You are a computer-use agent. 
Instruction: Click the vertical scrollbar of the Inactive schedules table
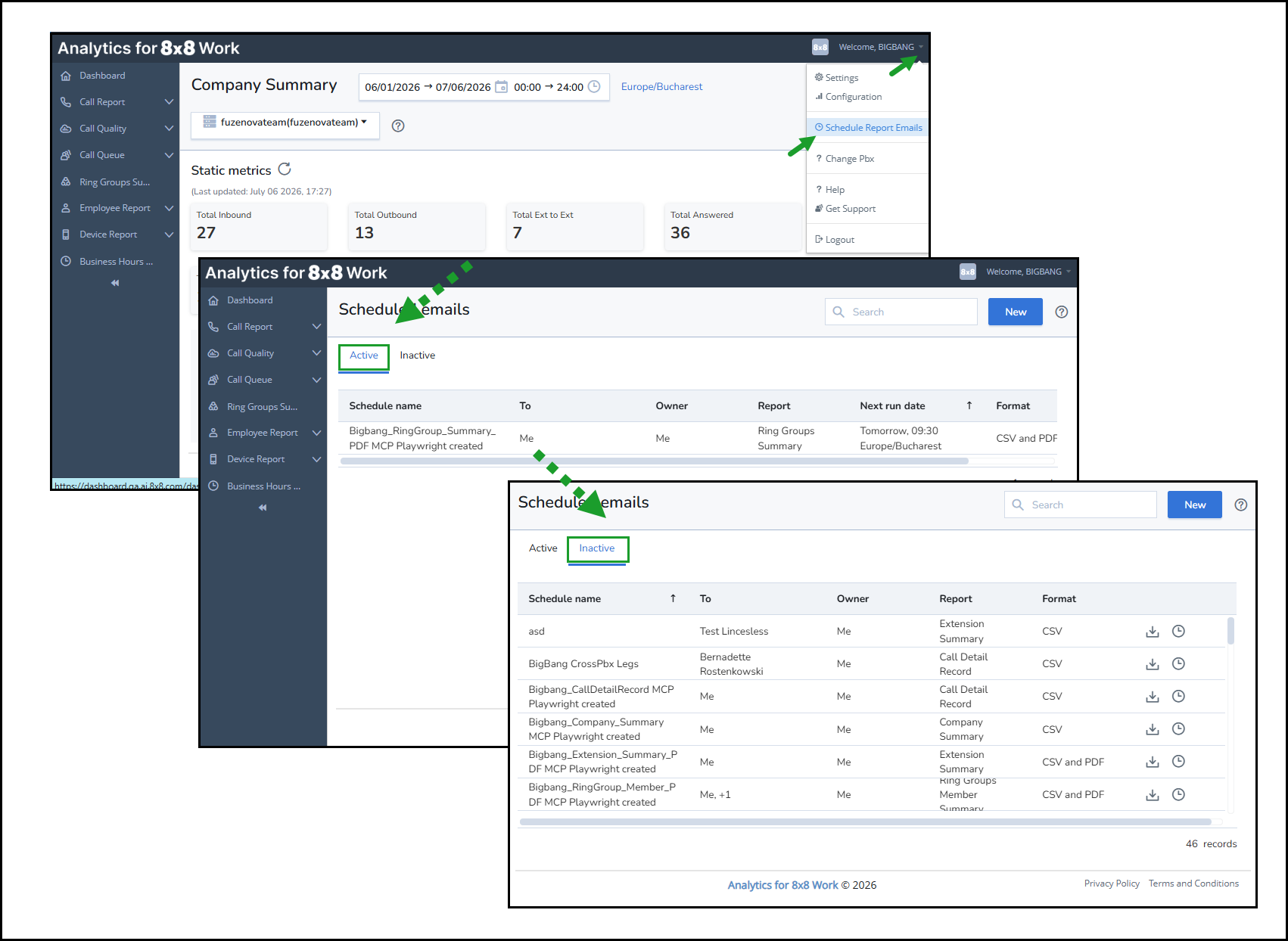(x=1230, y=632)
